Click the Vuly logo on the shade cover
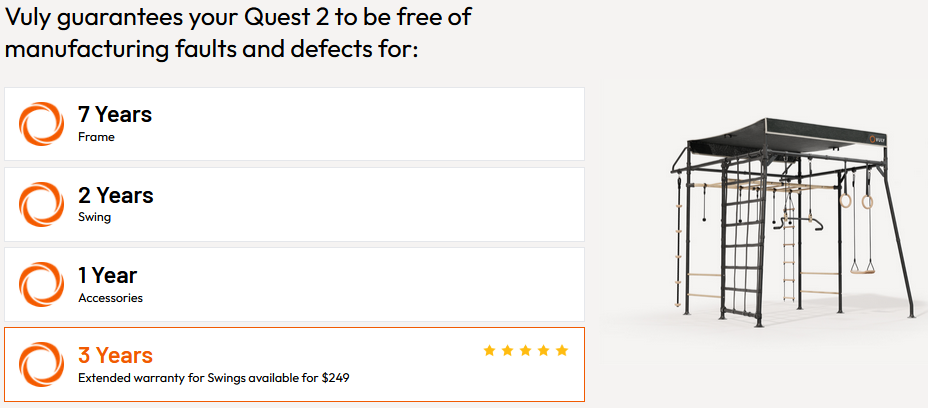Image resolution: width=928 pixels, height=408 pixels. (878, 139)
